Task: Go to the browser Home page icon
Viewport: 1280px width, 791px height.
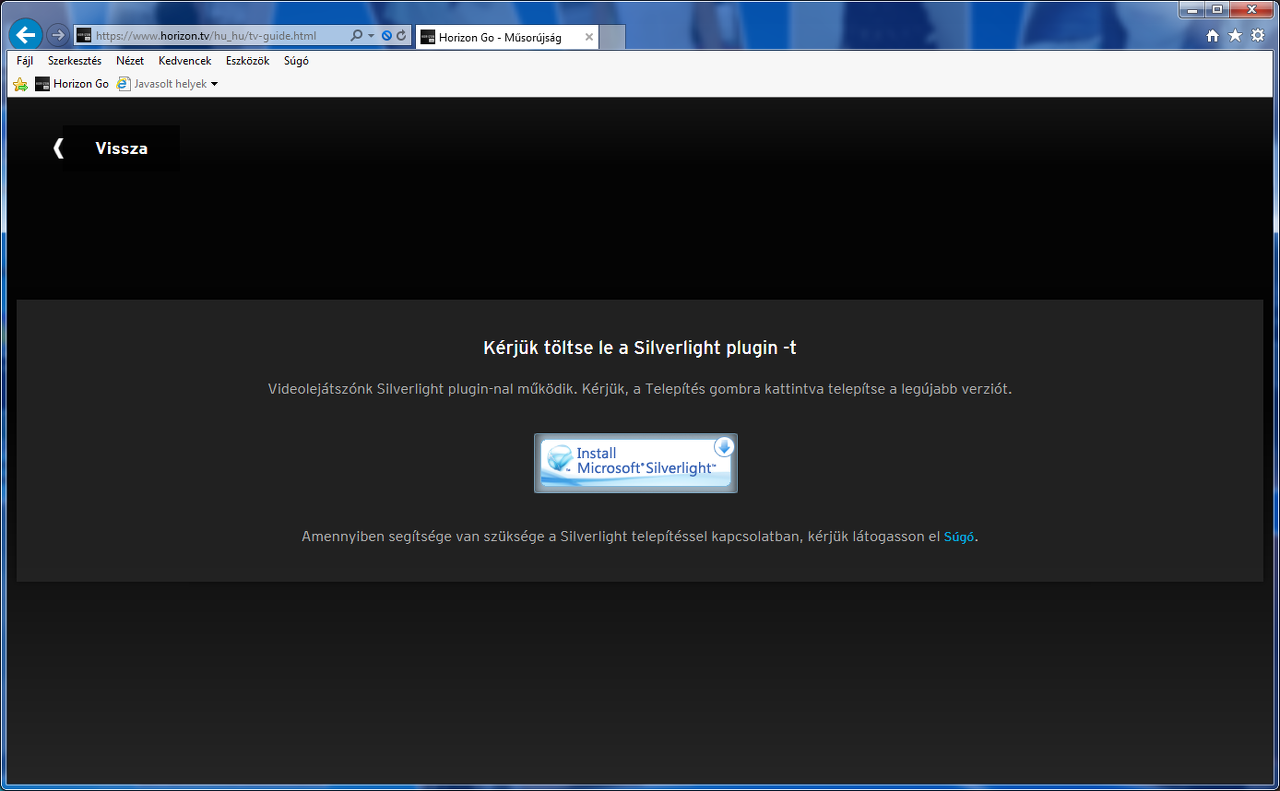Action: 1213,36
